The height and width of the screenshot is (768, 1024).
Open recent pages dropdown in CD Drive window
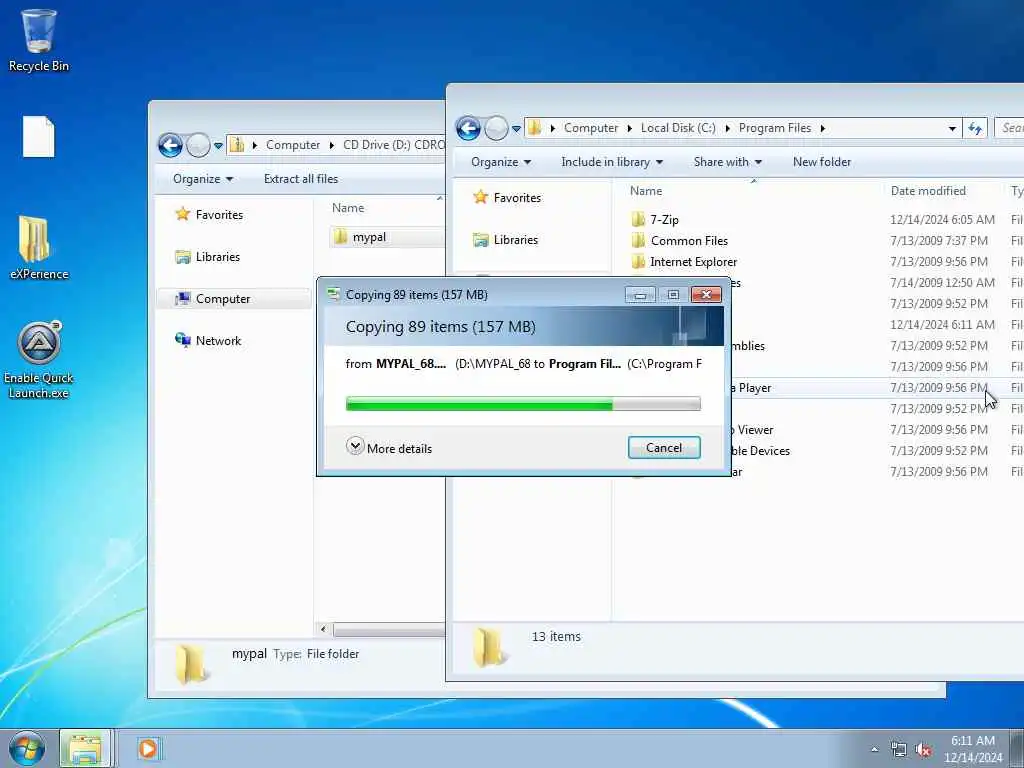218,146
